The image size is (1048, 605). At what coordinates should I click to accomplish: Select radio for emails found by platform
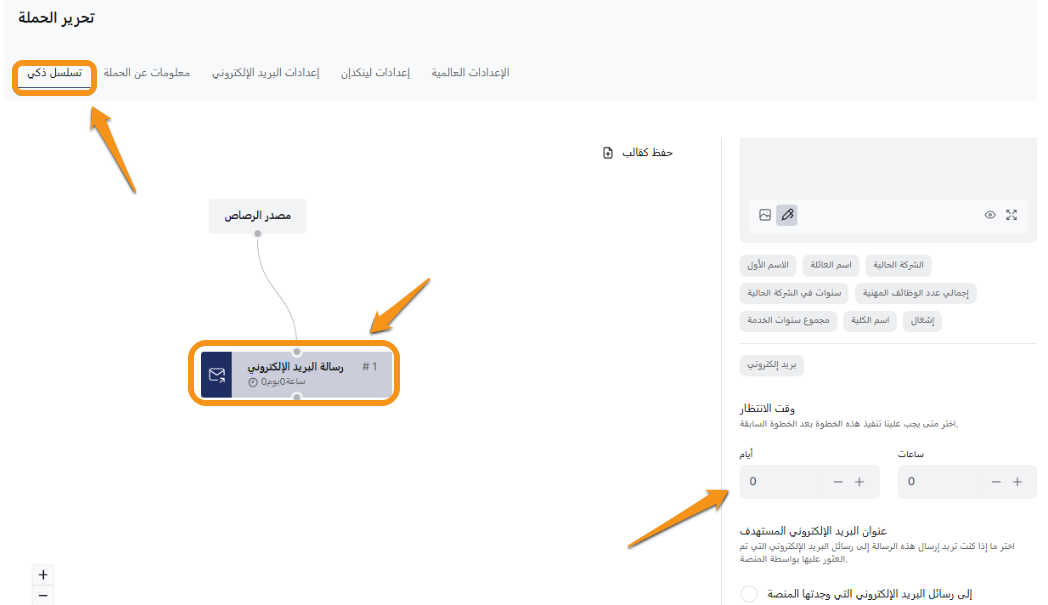coord(748,594)
